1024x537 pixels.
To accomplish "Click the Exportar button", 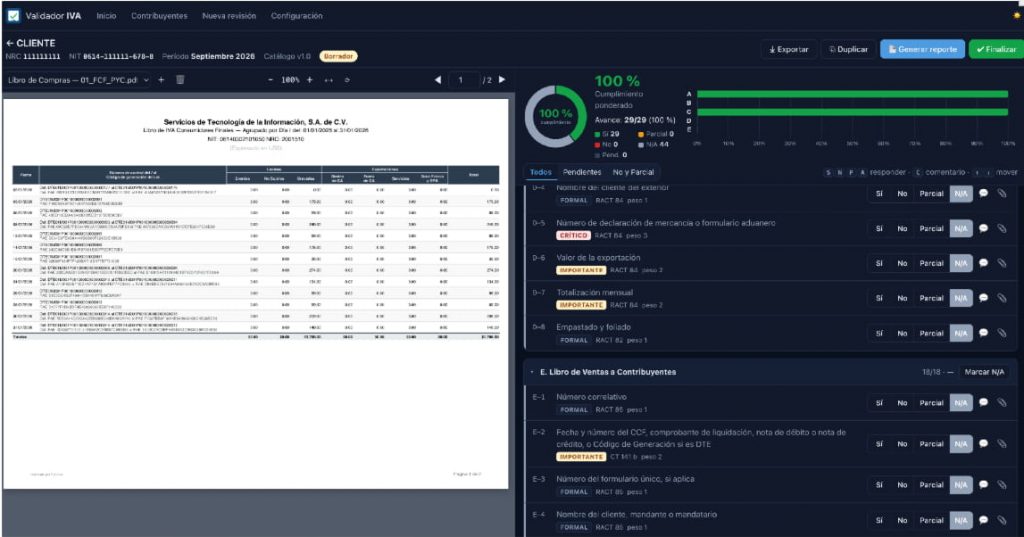I will [789, 49].
